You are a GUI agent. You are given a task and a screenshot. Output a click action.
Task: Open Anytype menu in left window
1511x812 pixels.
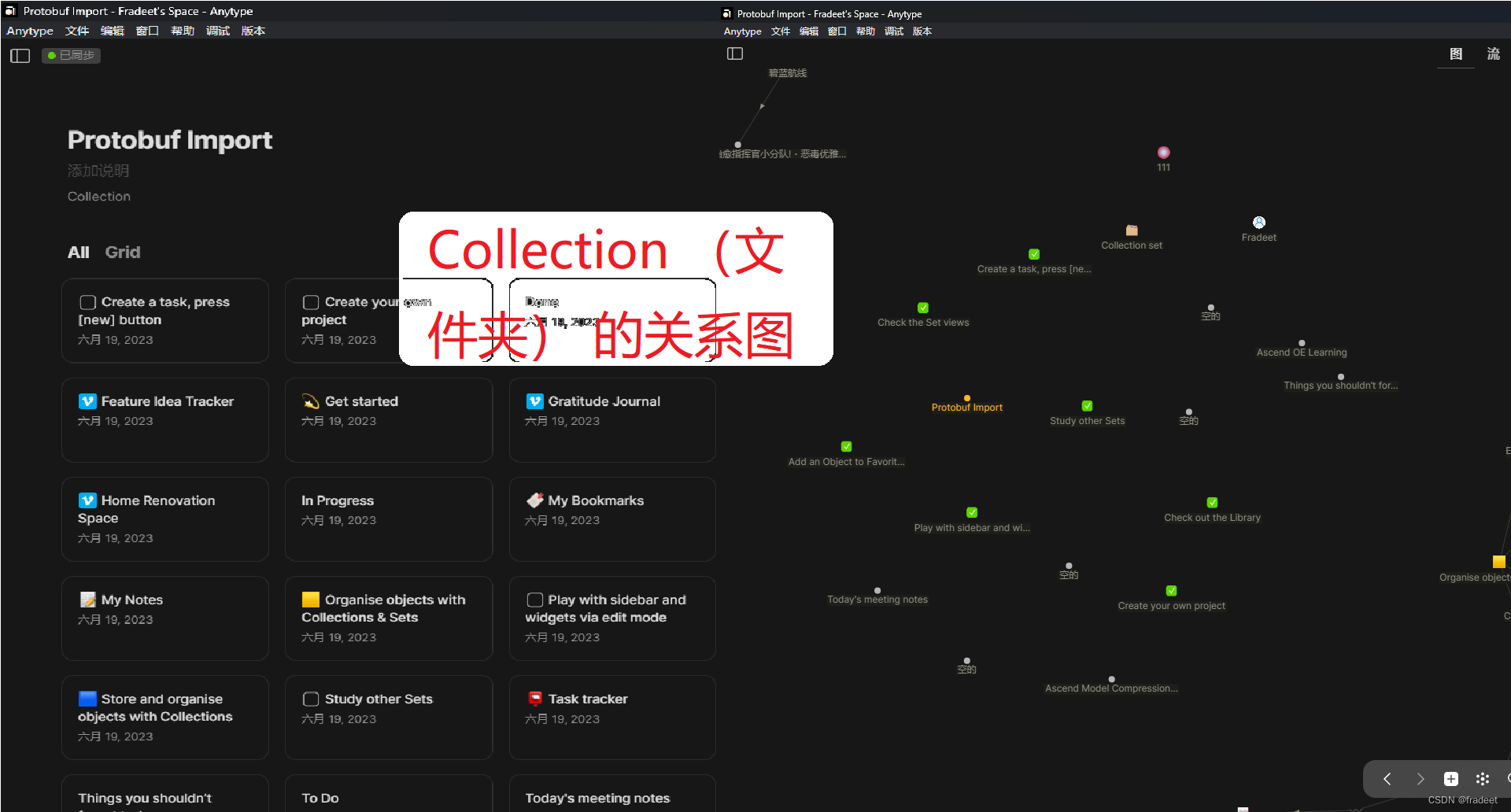click(x=30, y=31)
